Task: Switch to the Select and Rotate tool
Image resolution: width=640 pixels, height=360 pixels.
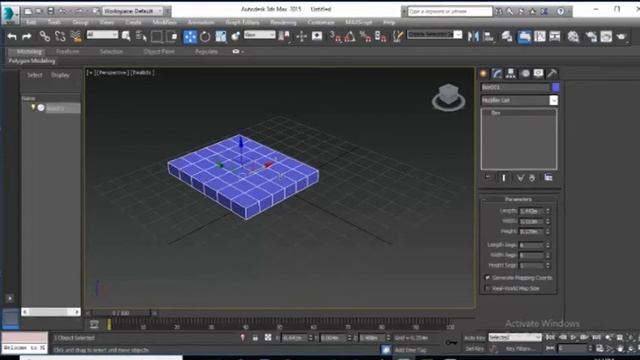Action: (205, 37)
